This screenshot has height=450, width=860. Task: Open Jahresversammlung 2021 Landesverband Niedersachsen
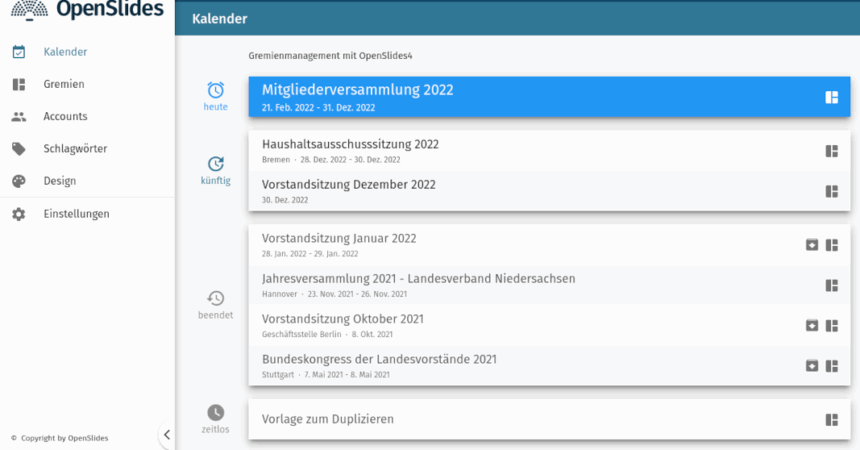[x=549, y=285]
